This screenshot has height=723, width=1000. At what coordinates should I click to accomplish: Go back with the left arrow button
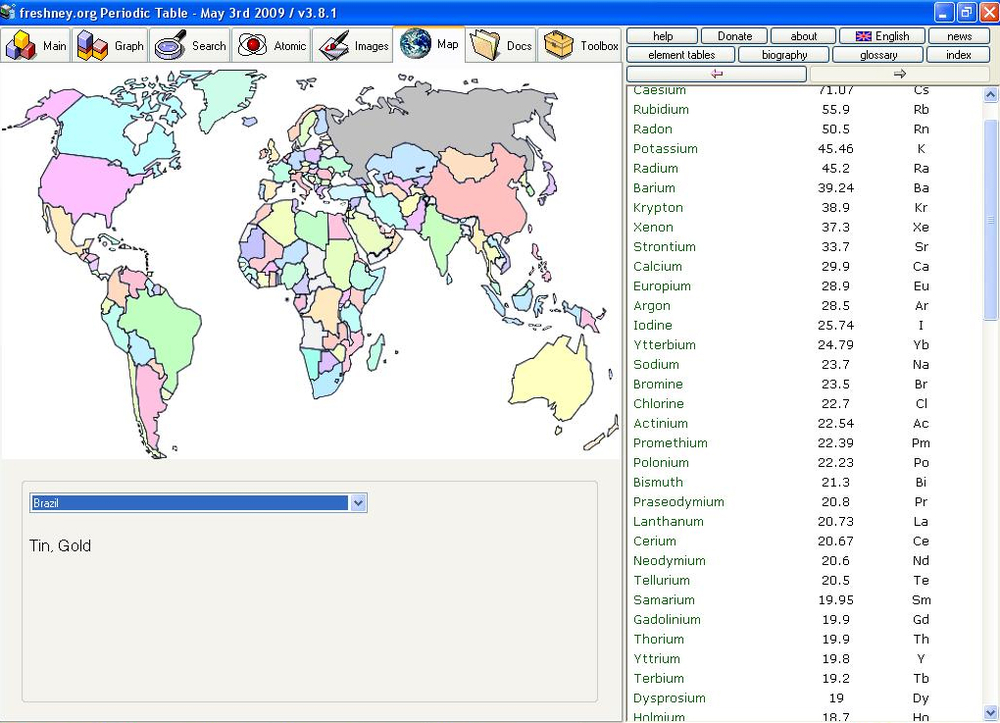[x=716, y=74]
